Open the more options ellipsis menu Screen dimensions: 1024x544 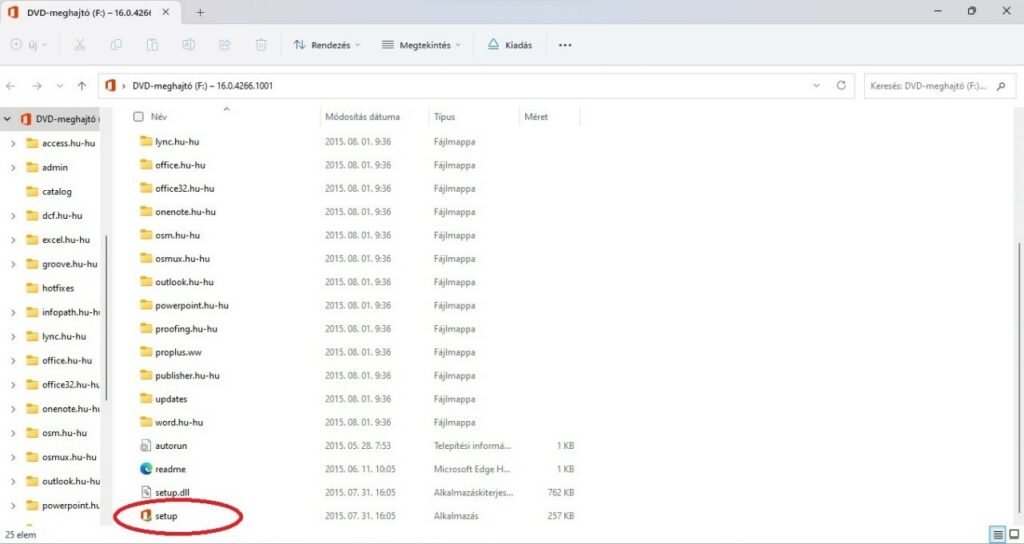coord(565,45)
